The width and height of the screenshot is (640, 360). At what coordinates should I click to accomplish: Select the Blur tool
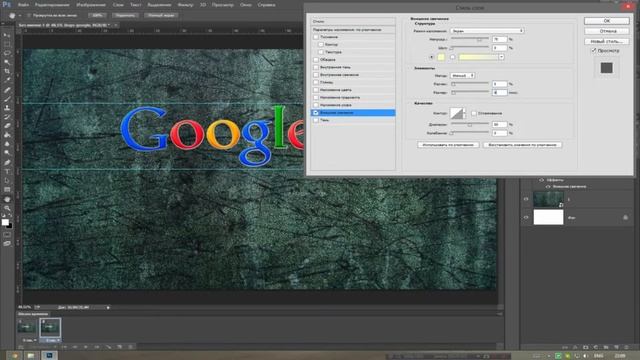pyautogui.click(x=7, y=144)
